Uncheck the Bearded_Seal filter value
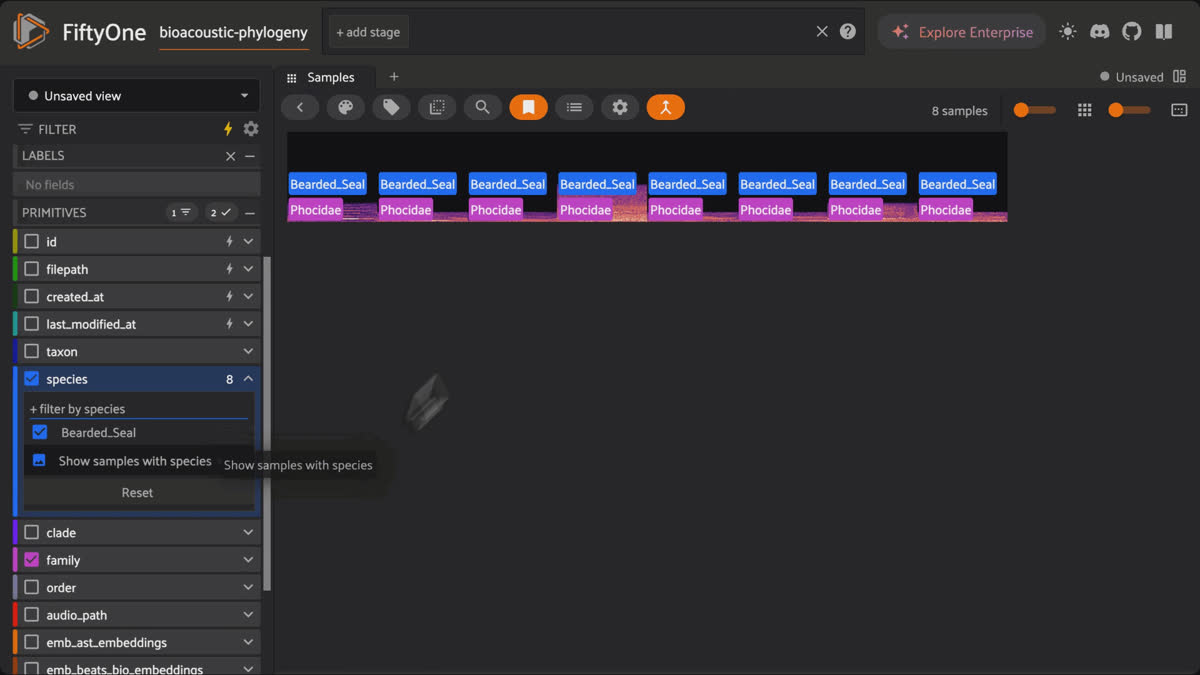 (40, 432)
